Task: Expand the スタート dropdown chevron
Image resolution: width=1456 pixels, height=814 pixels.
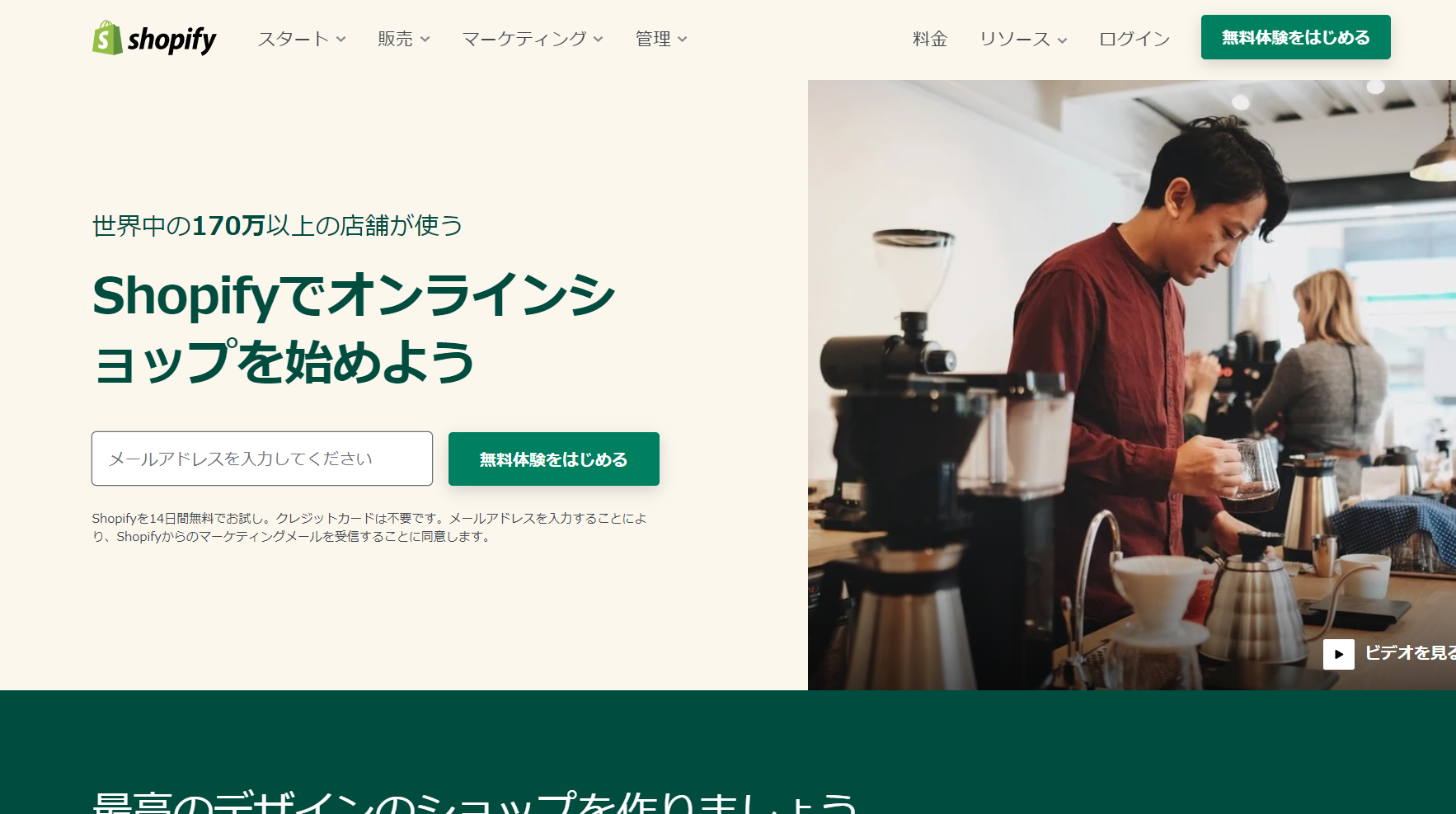Action: [341, 40]
